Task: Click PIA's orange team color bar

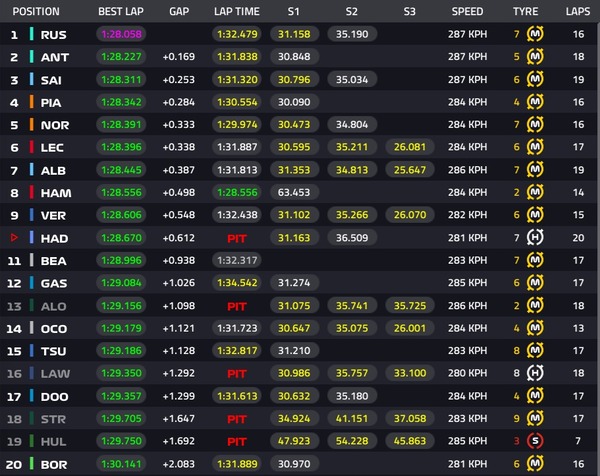Action: click(x=32, y=102)
